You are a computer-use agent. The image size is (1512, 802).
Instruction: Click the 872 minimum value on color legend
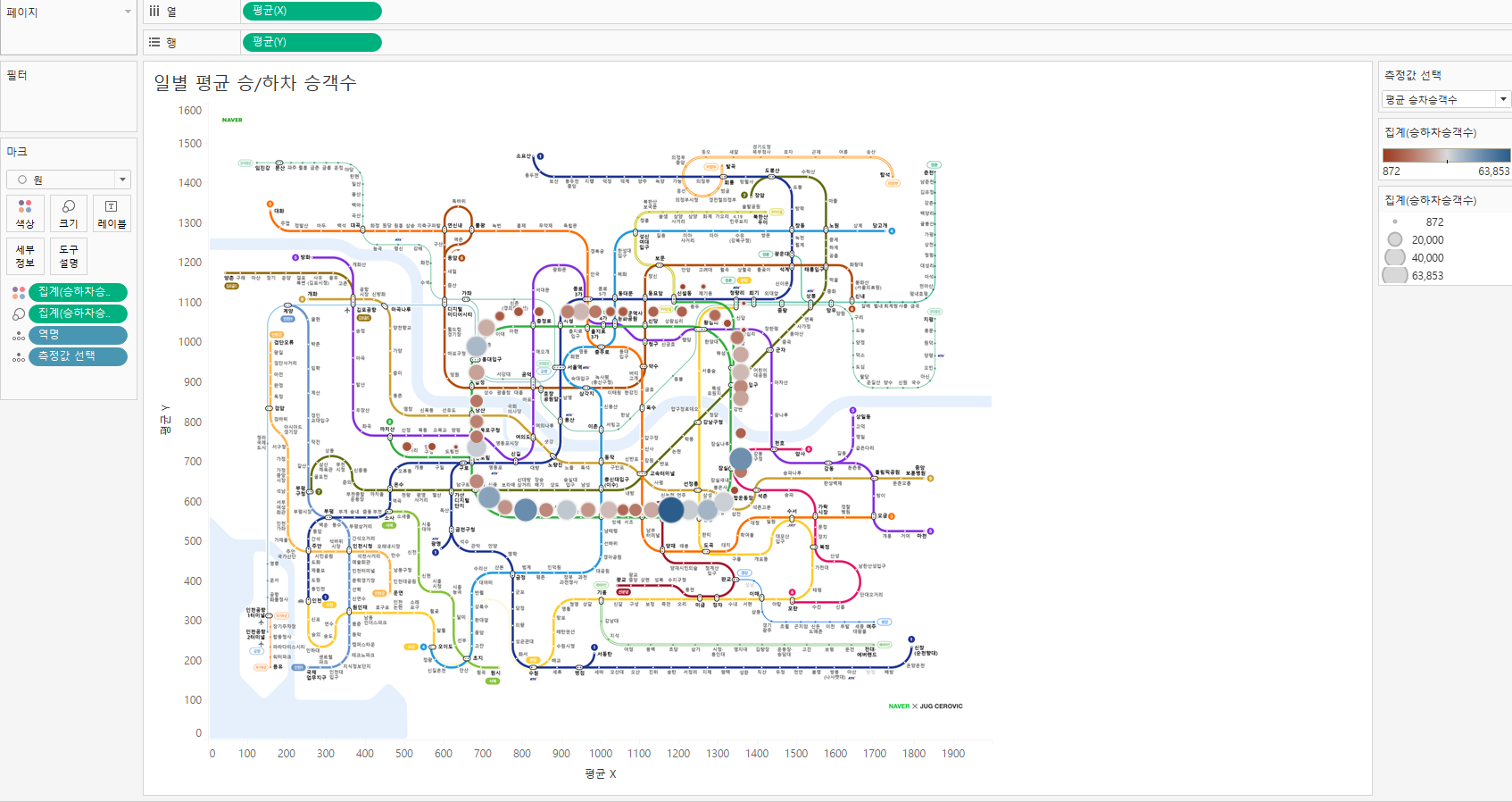(1392, 171)
